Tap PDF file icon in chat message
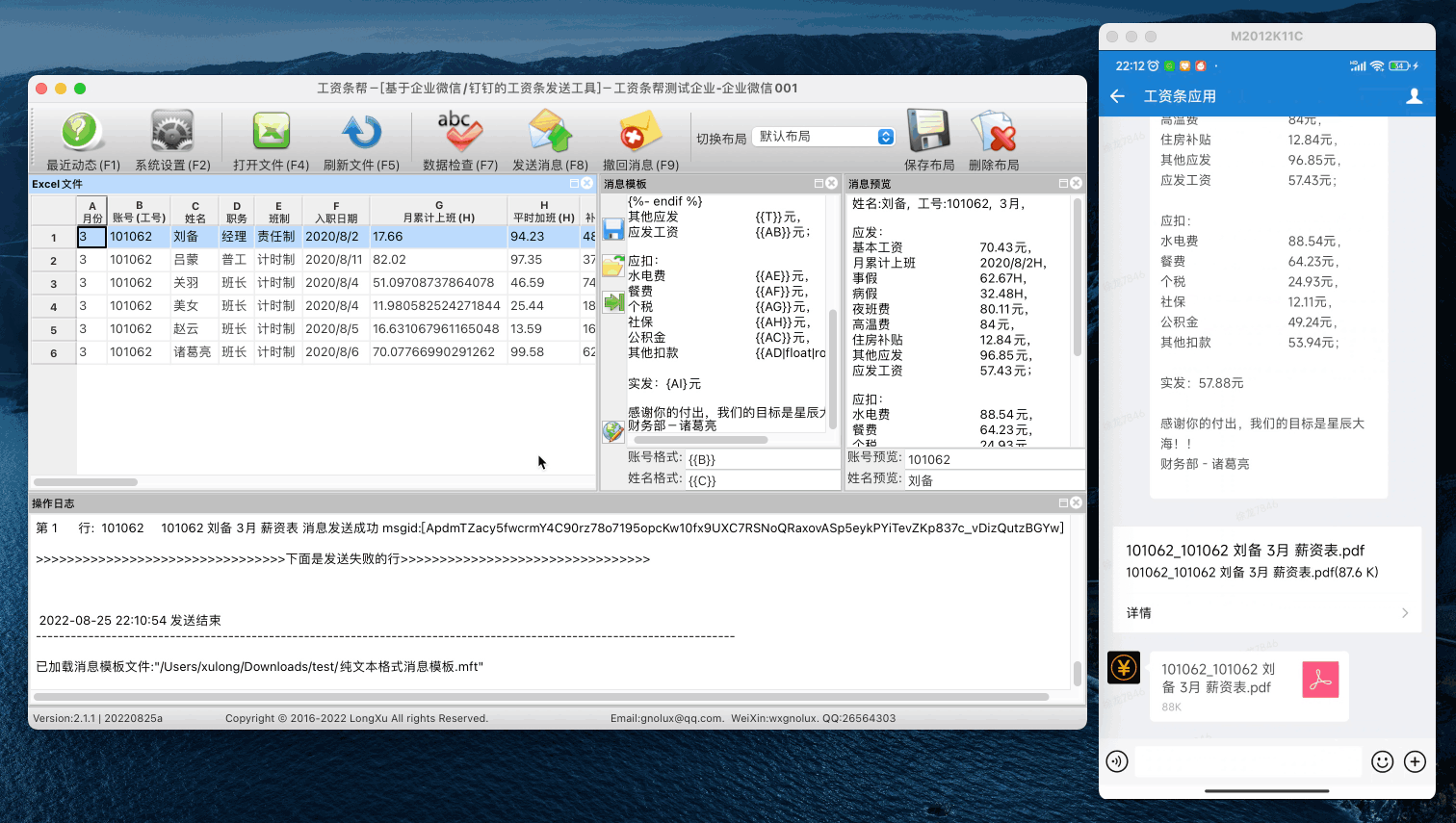This screenshot has width=1456, height=823. pyautogui.click(x=1320, y=680)
